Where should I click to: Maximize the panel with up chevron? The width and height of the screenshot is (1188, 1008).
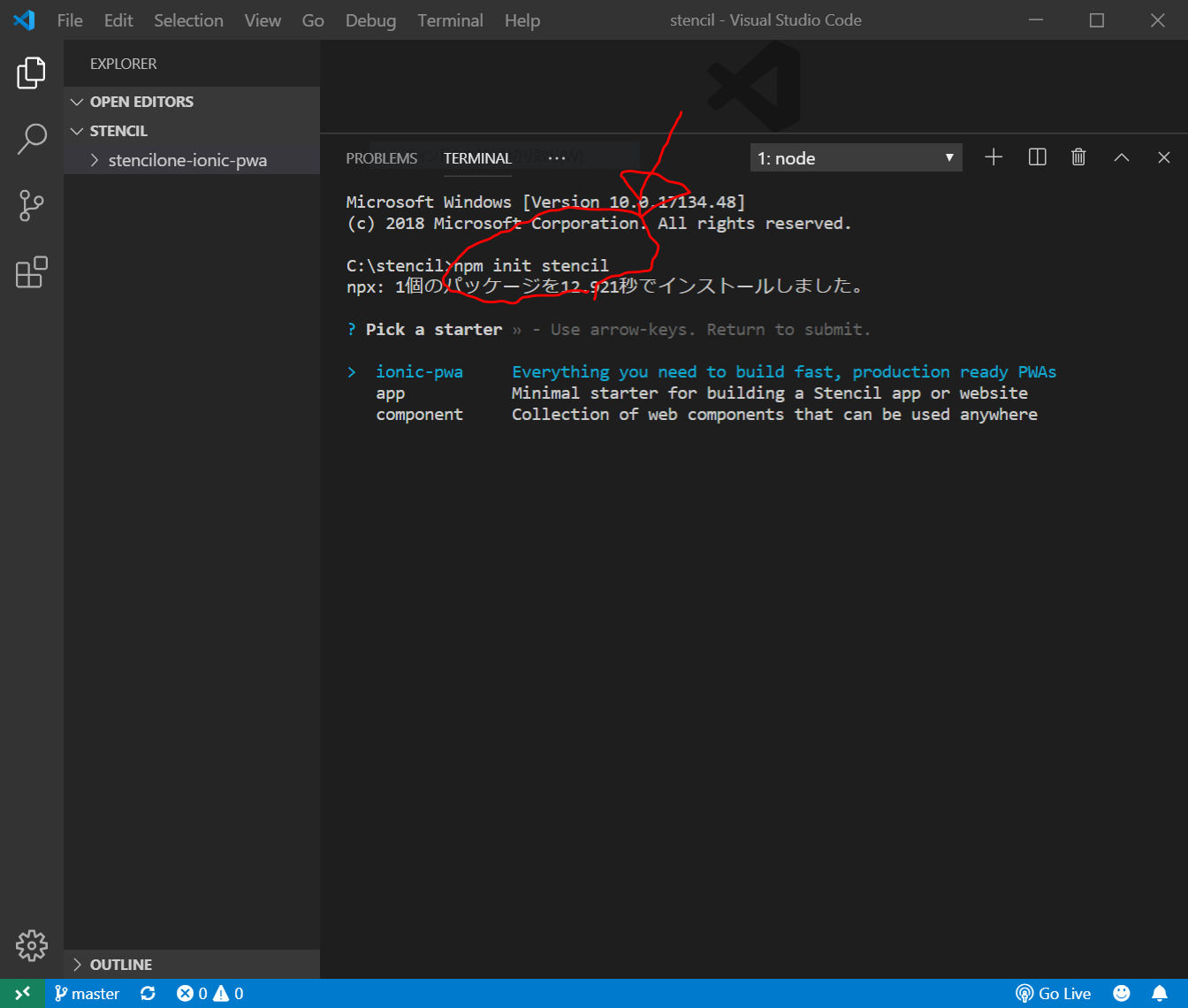pyautogui.click(x=1121, y=157)
